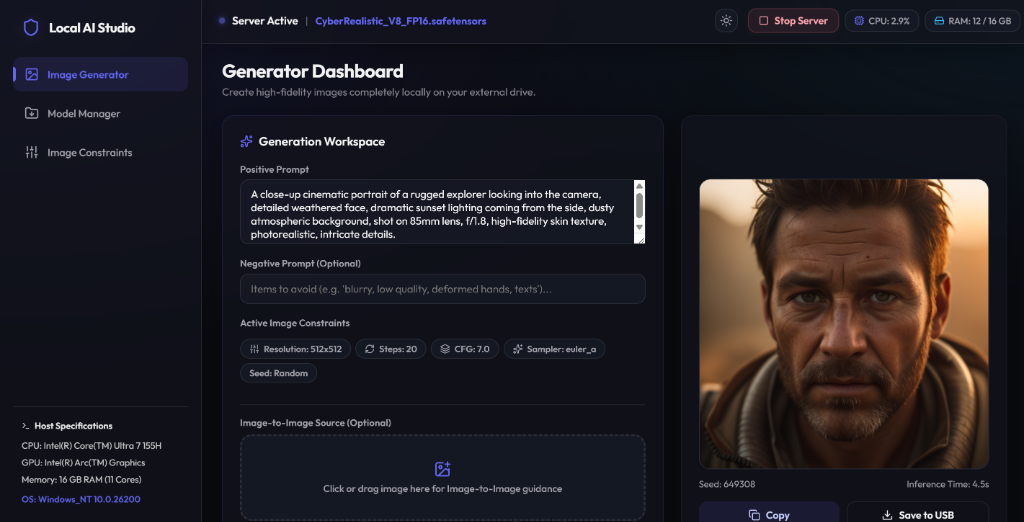Click the Resolution: 512x512 constraint chip
The height and width of the screenshot is (522, 1024).
[x=296, y=349]
